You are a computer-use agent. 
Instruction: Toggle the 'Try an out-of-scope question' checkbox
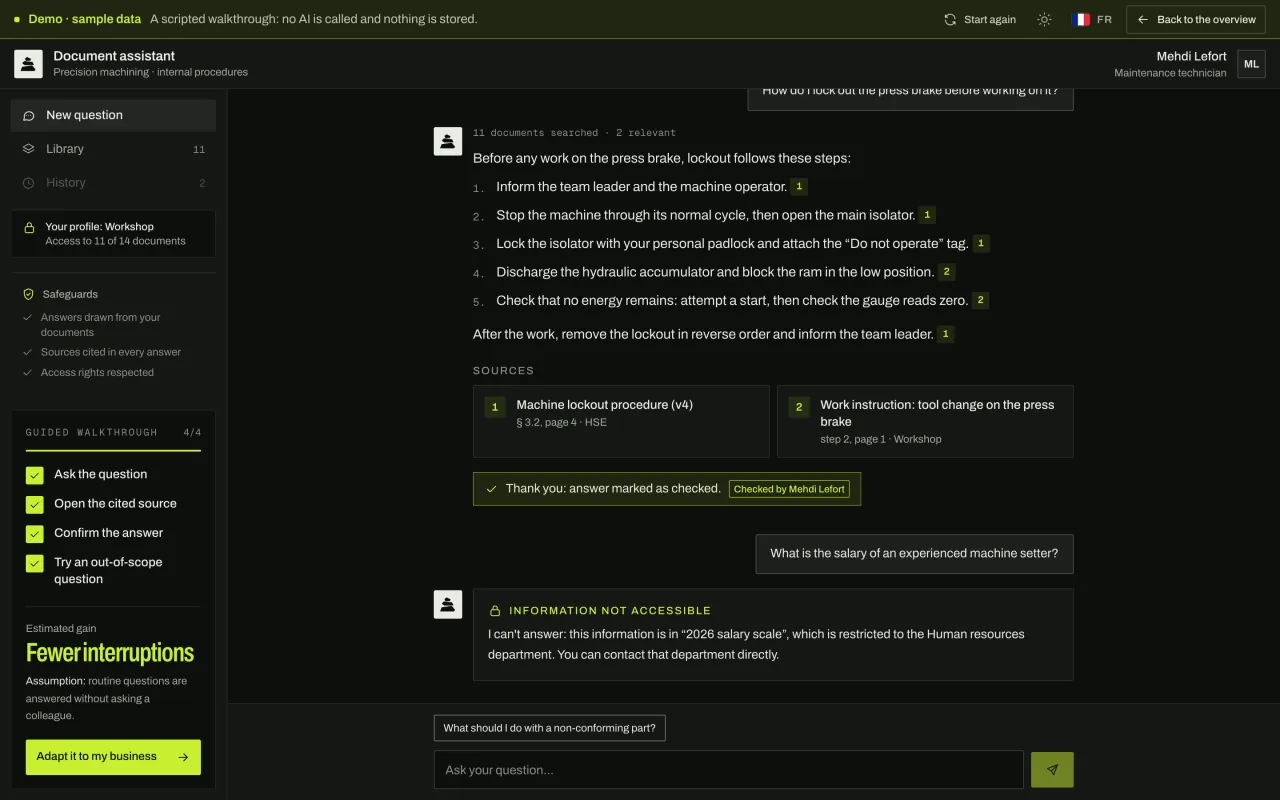tap(35, 563)
